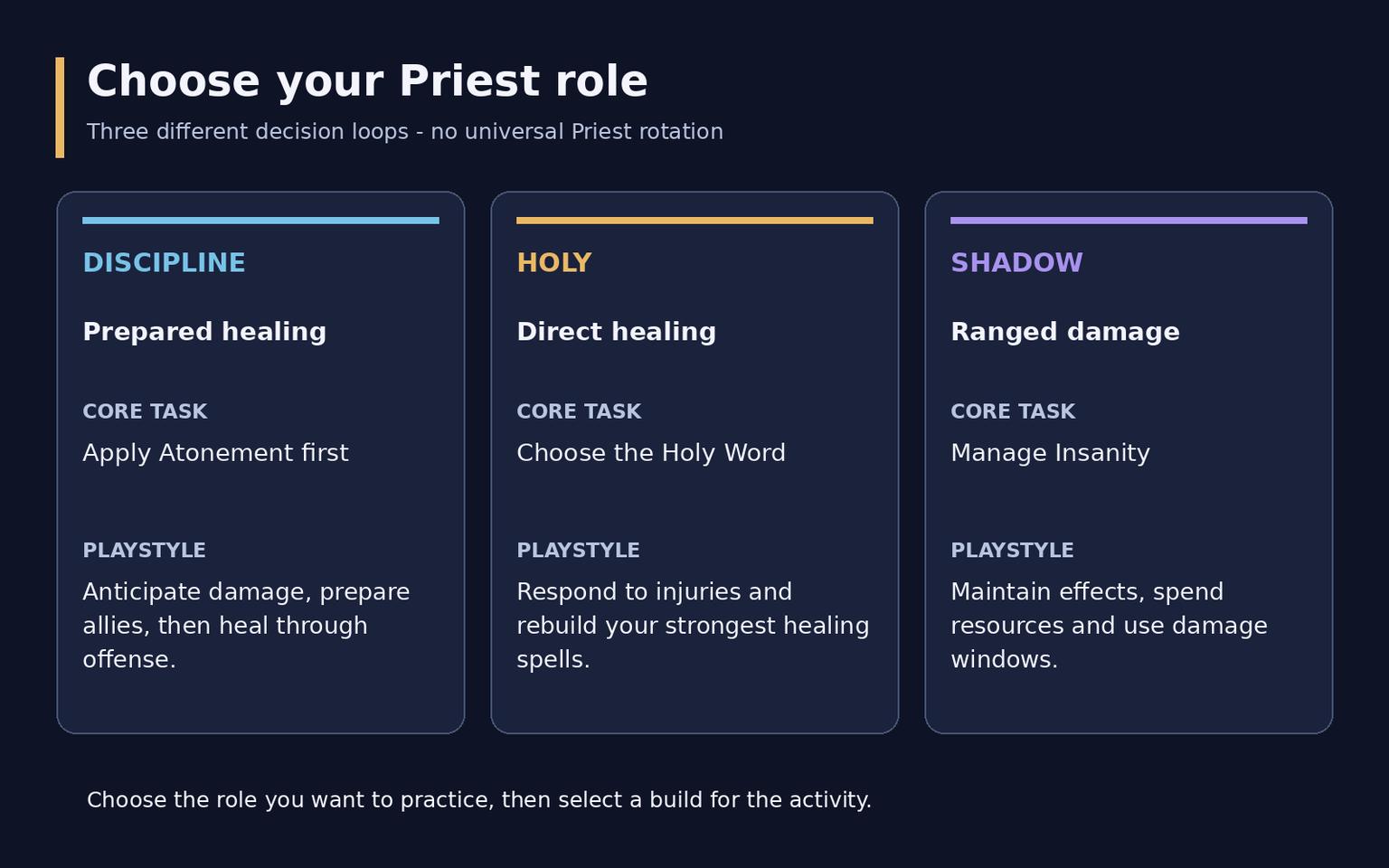Click the DISCIPLINE heading text
The width and height of the screenshot is (1389, 868).
164,263
